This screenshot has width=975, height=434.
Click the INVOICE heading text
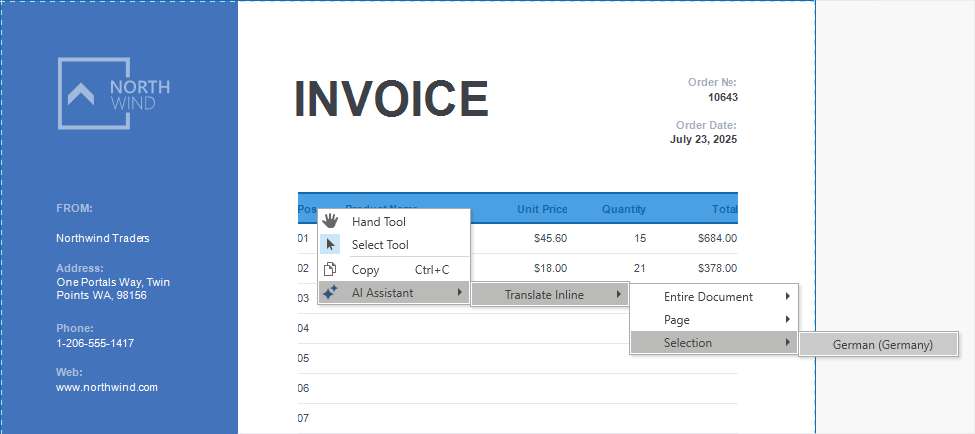click(391, 98)
